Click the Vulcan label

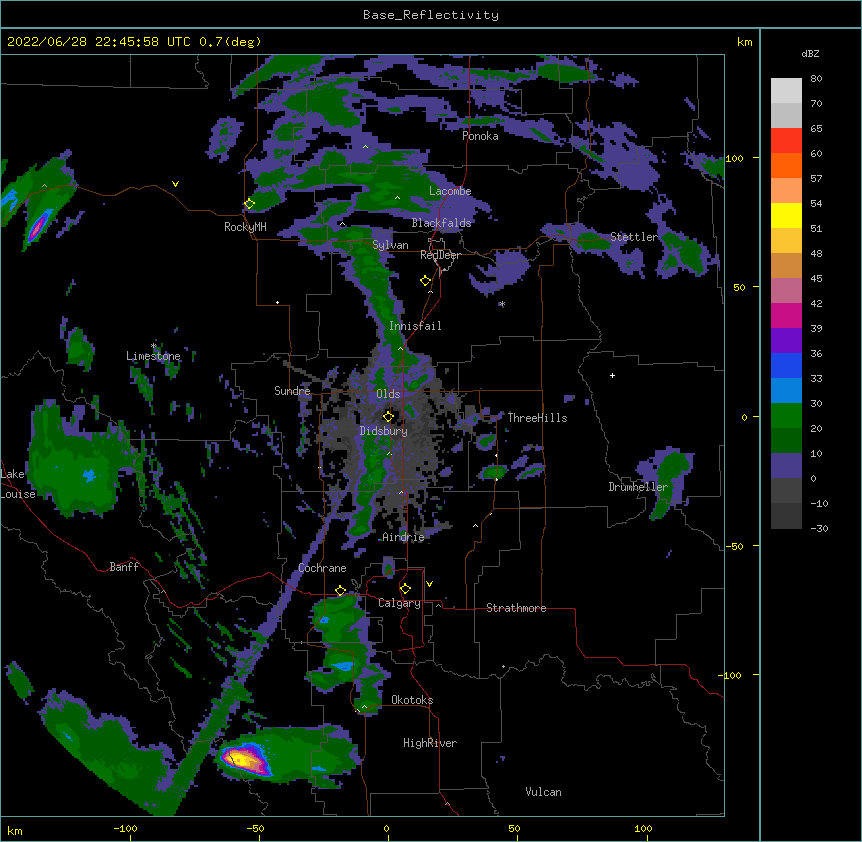[543, 792]
